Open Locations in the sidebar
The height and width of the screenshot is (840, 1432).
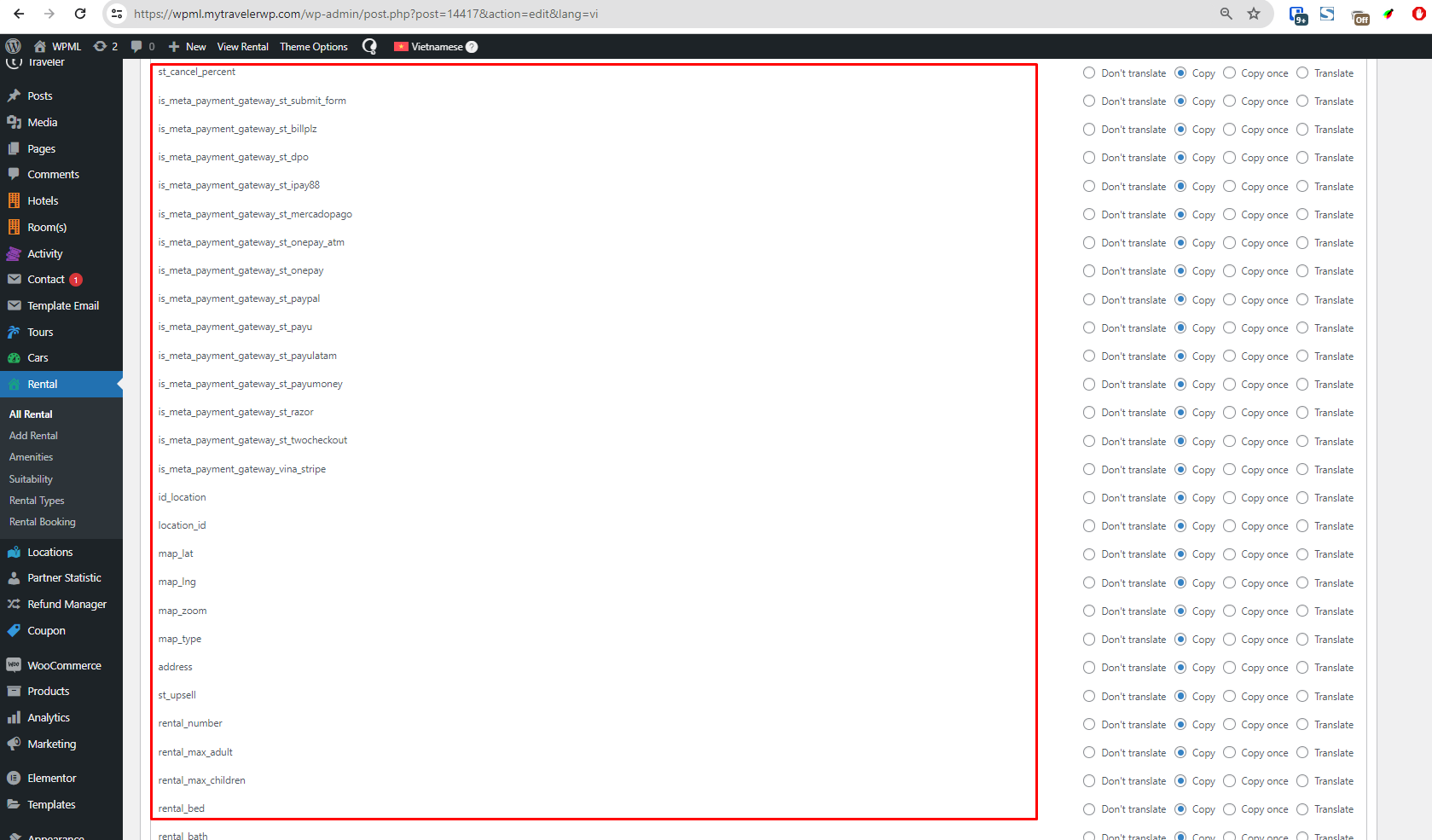click(x=49, y=553)
